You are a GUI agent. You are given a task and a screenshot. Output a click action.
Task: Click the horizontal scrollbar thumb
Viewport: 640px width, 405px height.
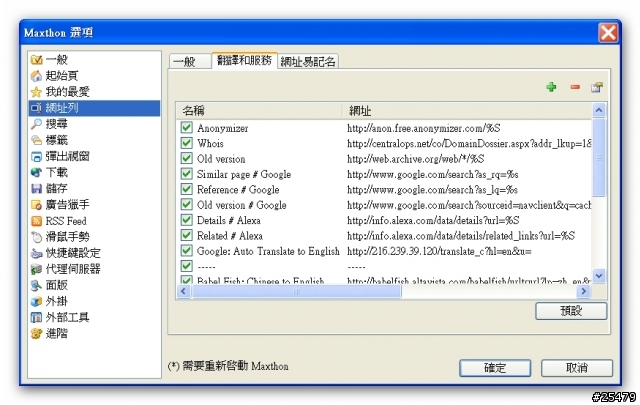[x=296, y=291]
